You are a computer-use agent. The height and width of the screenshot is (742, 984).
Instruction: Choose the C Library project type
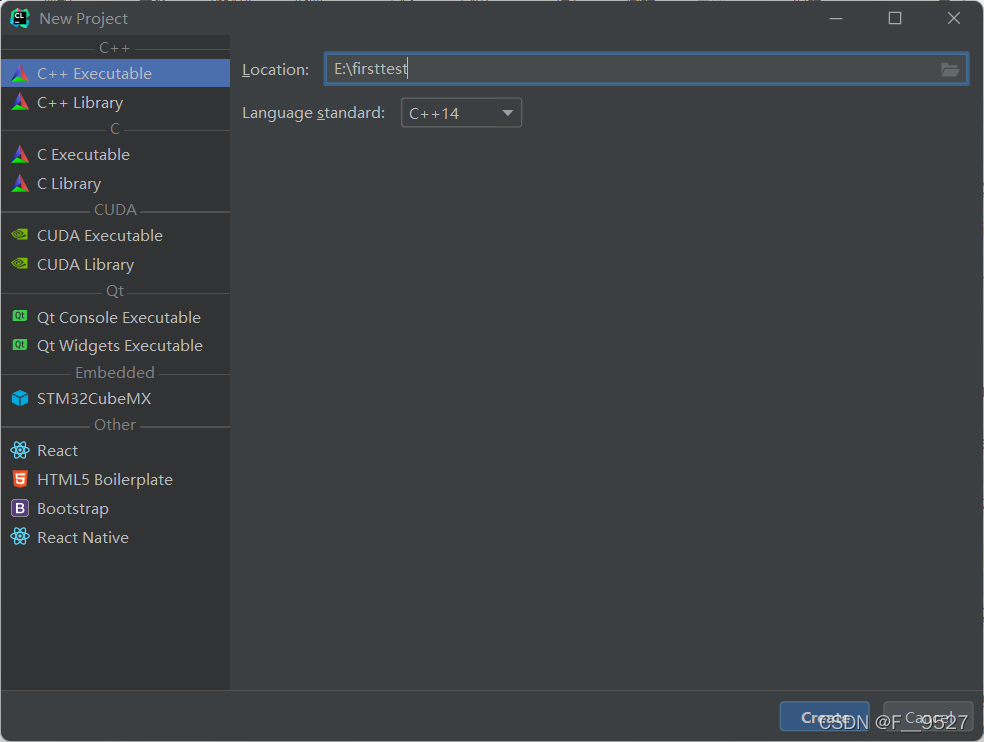coord(115,183)
